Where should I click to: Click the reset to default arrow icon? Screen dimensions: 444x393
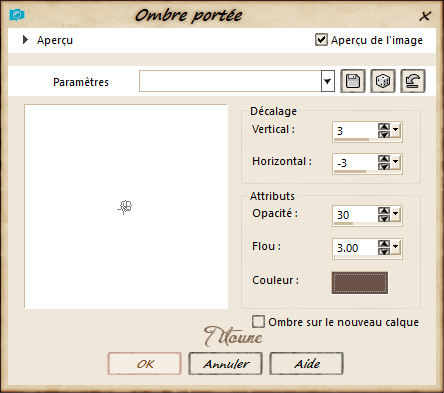413,81
